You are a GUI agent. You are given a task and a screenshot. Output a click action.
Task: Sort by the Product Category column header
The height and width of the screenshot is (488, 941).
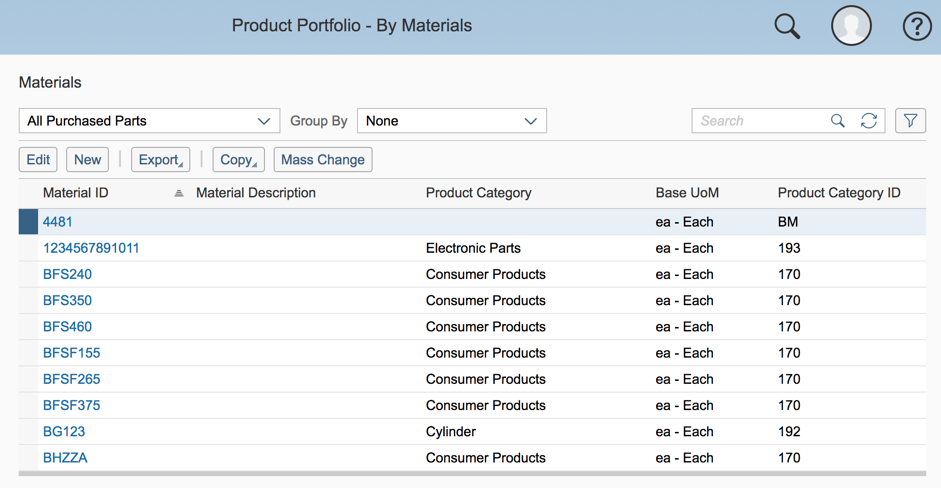[478, 193]
